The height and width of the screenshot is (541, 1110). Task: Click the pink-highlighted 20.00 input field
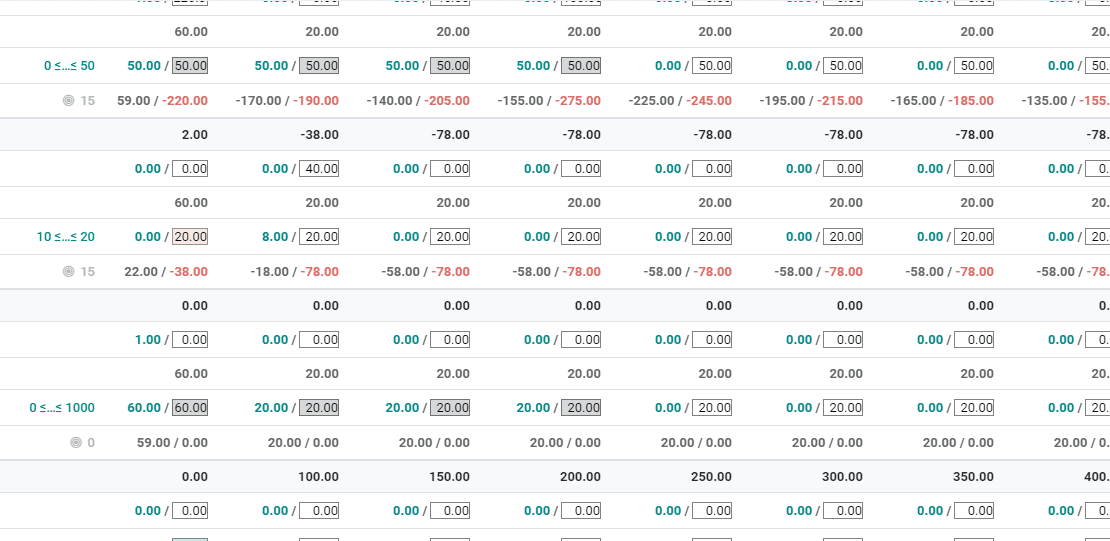(190, 237)
